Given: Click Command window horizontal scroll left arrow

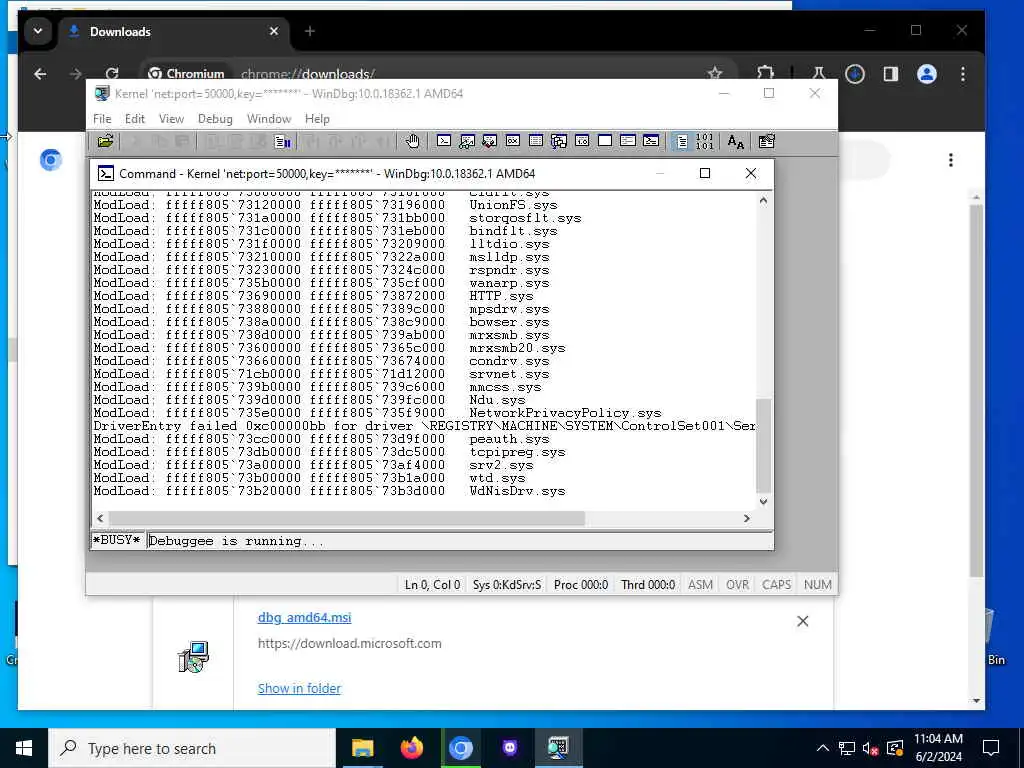Looking at the screenshot, I should coord(100,519).
